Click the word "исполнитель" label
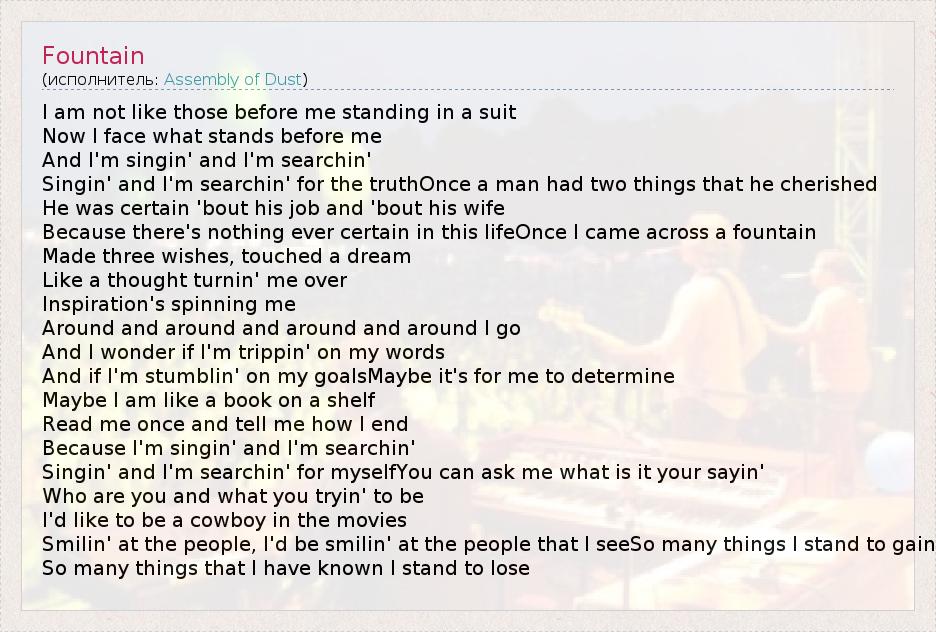This screenshot has width=936, height=632. click(100, 79)
